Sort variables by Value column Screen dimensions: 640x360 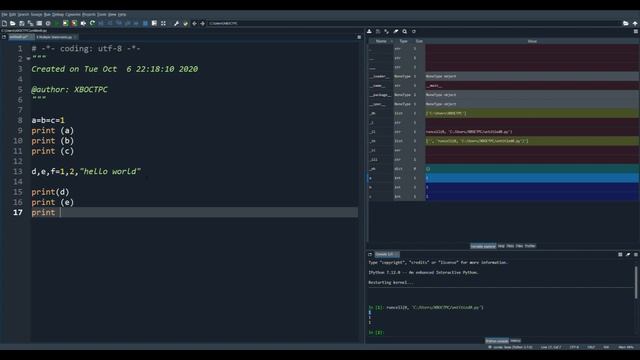click(x=532, y=41)
